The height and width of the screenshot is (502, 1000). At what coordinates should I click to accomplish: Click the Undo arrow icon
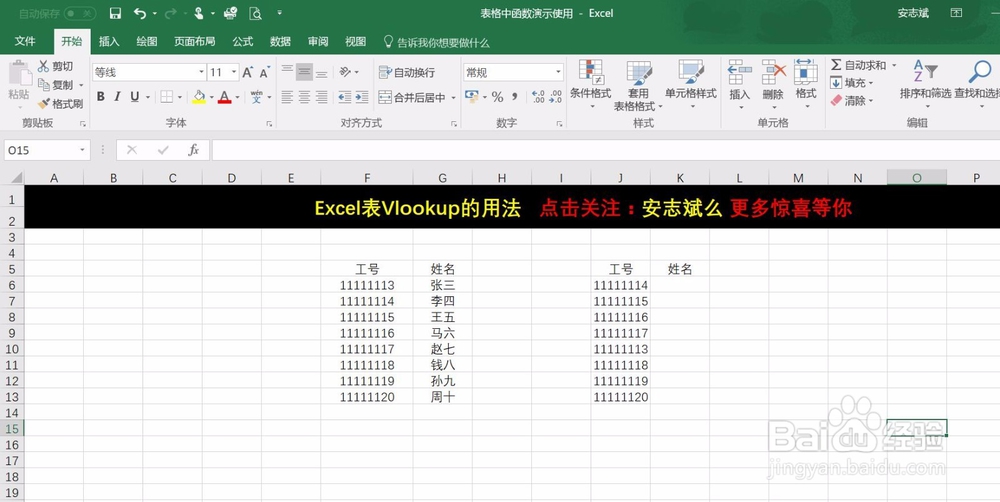click(x=140, y=13)
